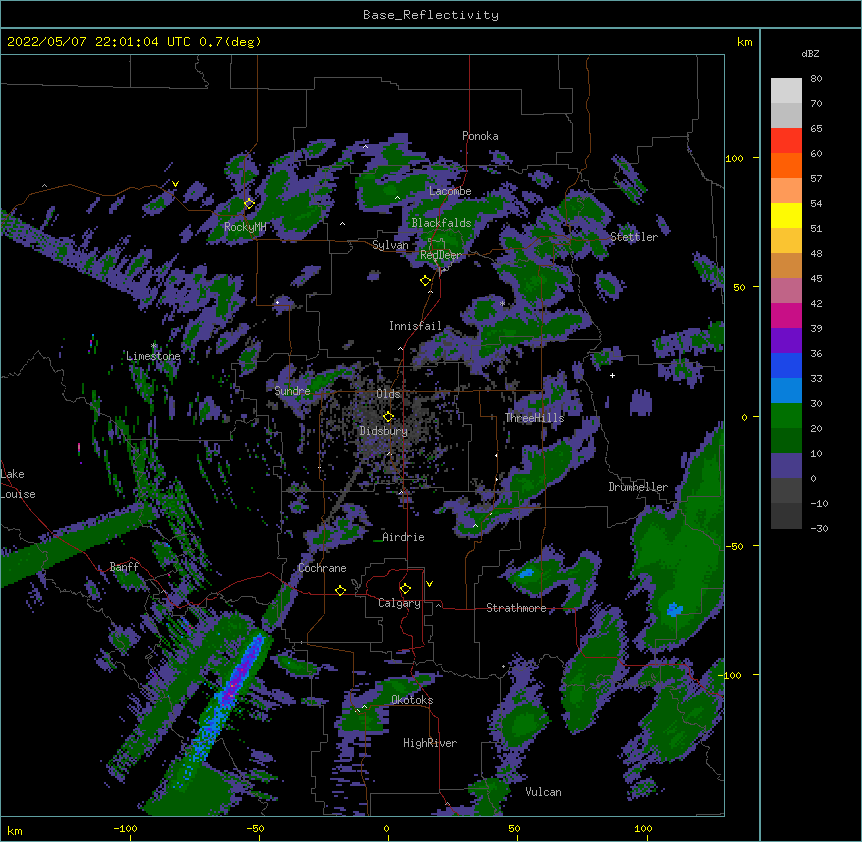Select the Okotoks label
Screen dimensions: 862x842
[x=412, y=700]
